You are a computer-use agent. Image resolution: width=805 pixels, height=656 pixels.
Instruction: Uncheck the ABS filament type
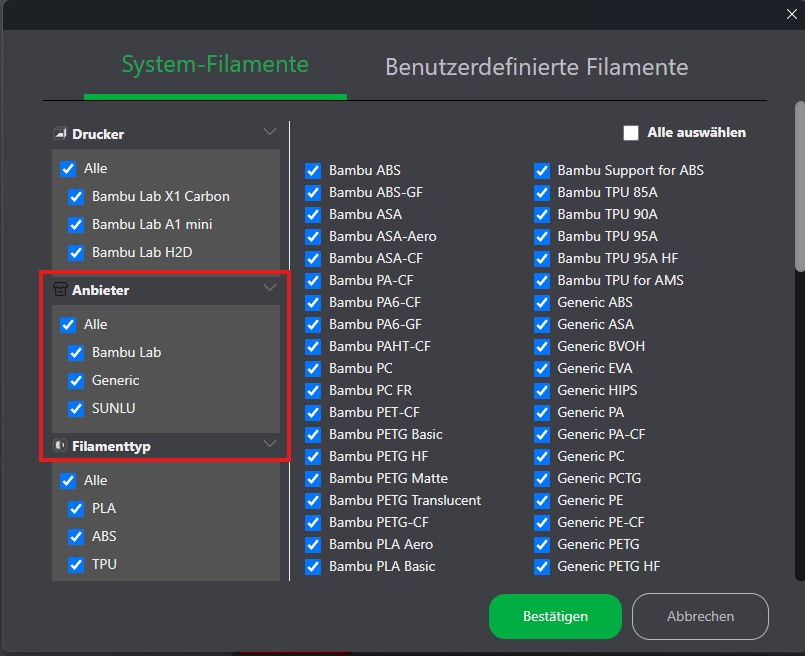[x=76, y=537]
